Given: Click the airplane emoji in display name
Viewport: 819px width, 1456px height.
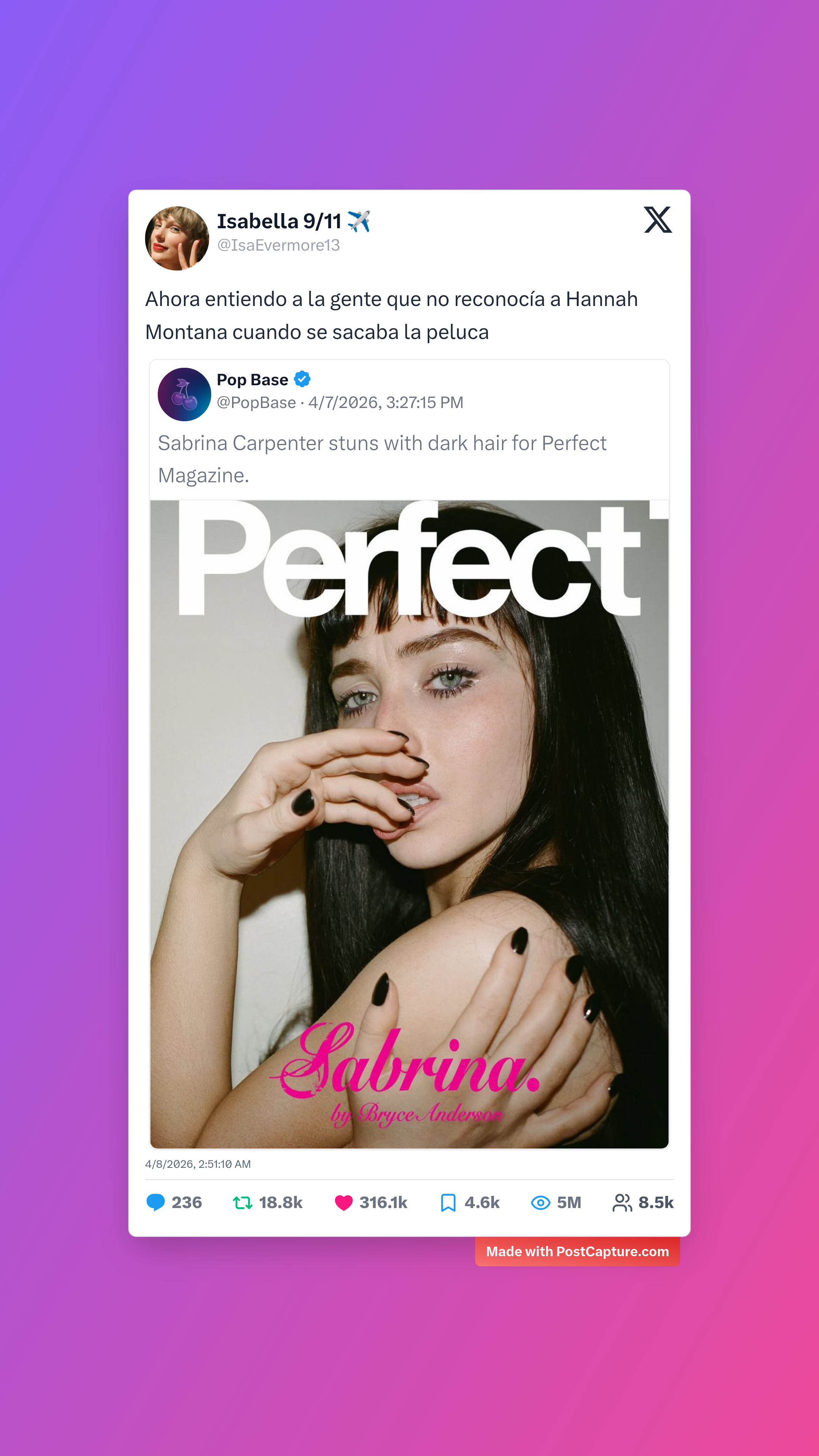Looking at the screenshot, I should tap(358, 221).
